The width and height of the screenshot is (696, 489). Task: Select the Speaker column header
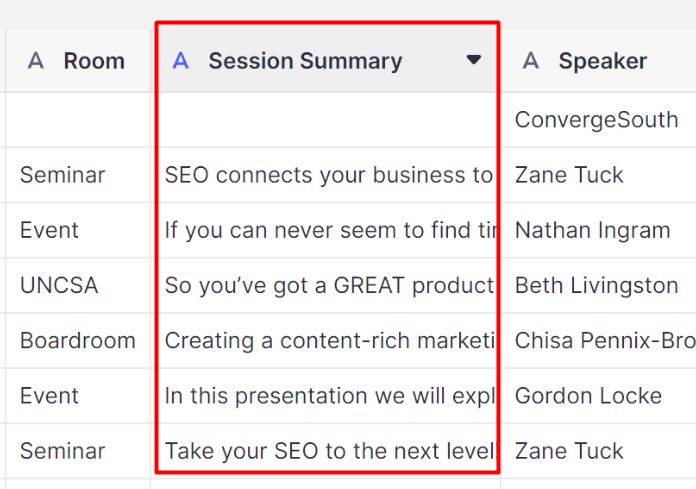pos(598,60)
